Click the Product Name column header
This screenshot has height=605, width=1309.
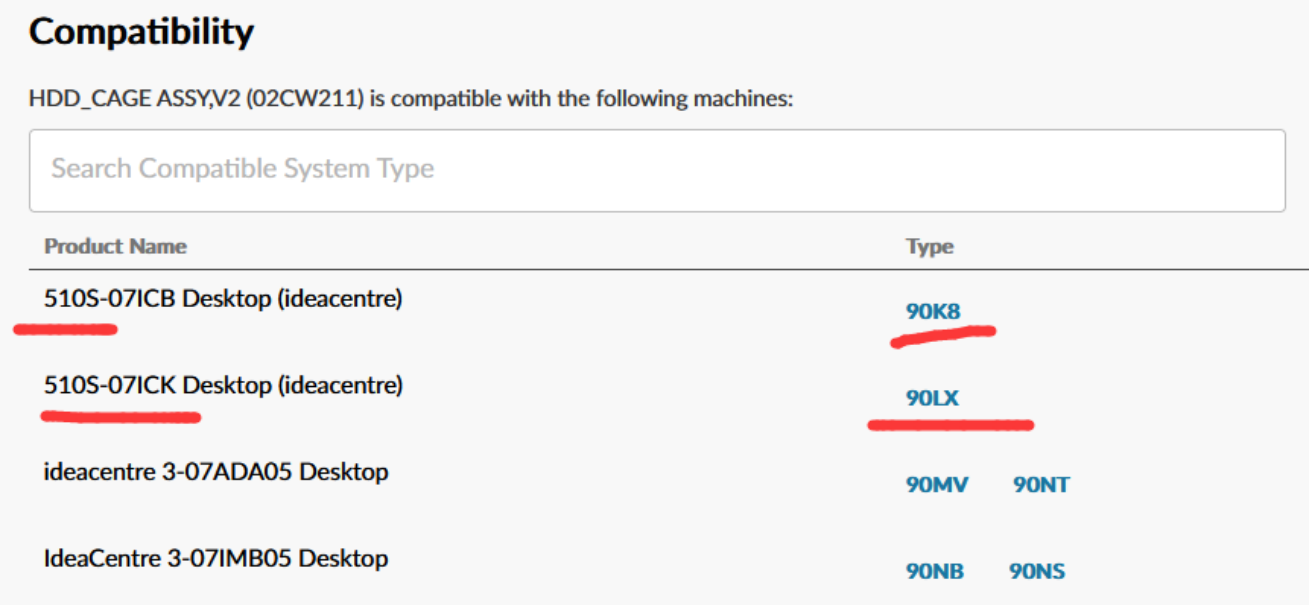(115, 246)
